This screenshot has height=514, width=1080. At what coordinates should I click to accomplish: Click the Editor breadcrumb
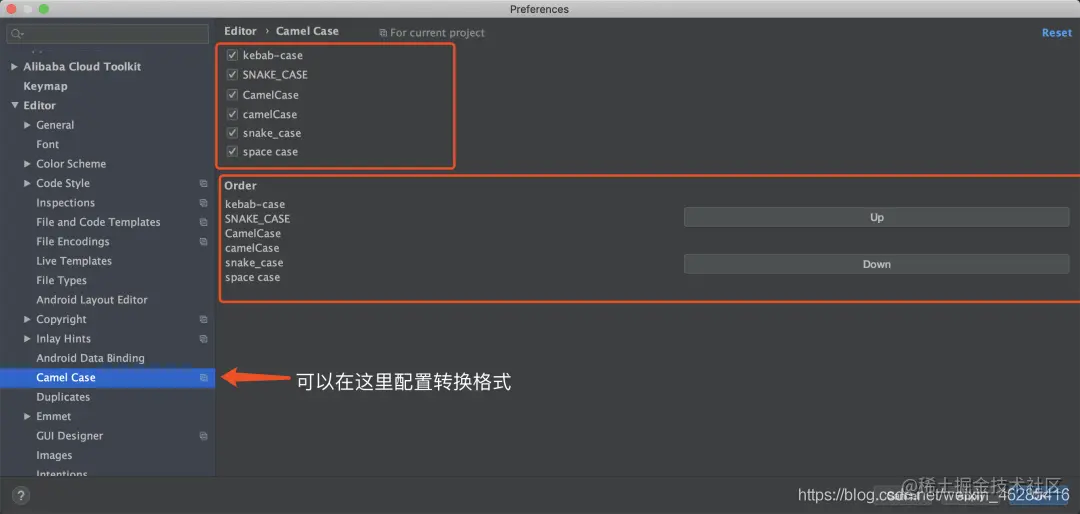[240, 31]
